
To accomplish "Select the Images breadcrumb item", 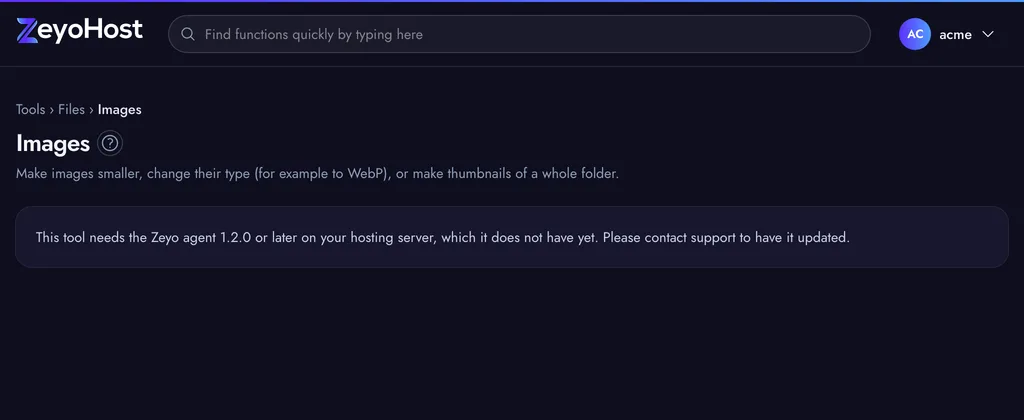I will [120, 110].
